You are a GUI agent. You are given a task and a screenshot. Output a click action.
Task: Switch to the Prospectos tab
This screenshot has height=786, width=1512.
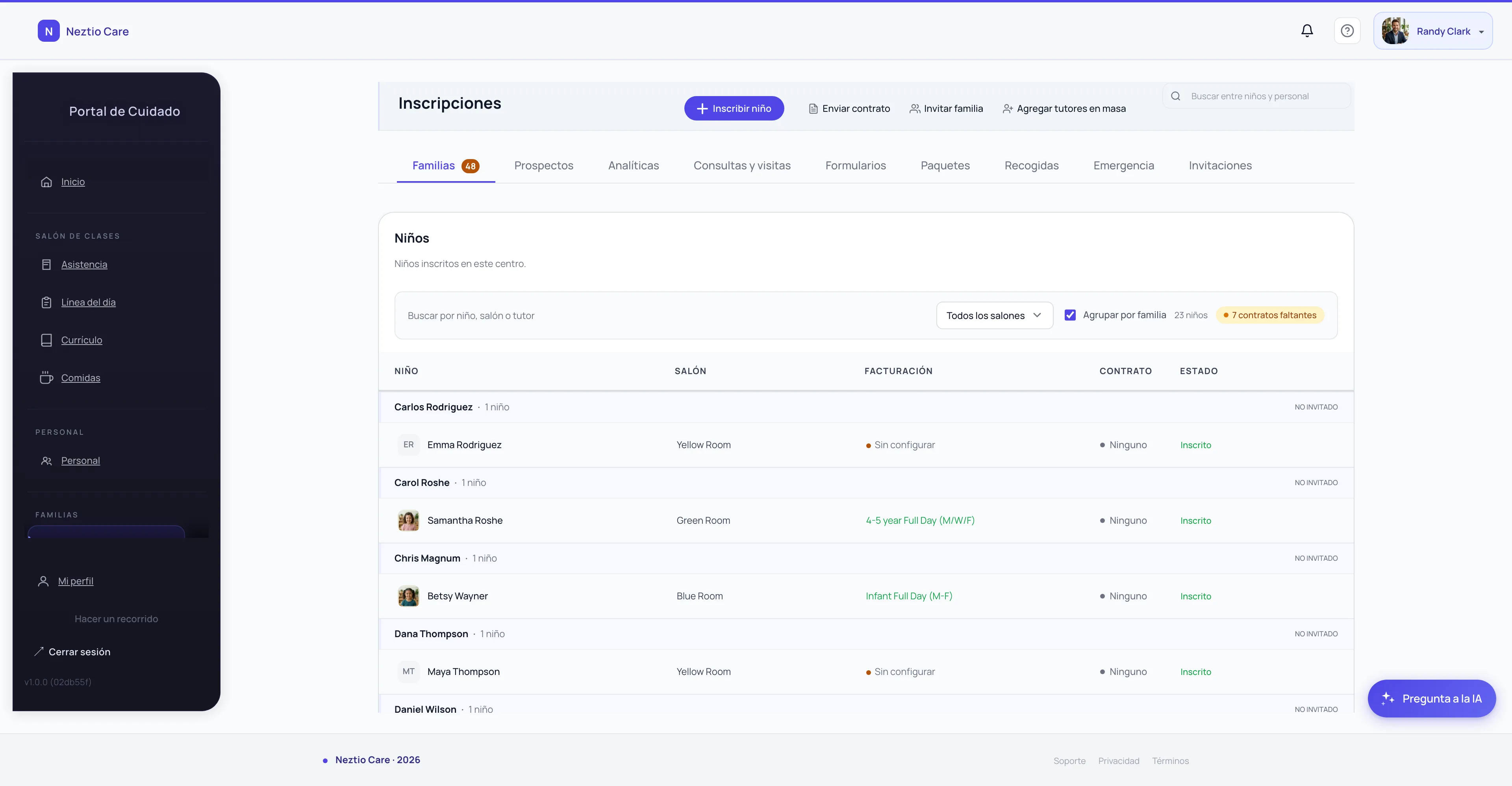click(x=543, y=165)
